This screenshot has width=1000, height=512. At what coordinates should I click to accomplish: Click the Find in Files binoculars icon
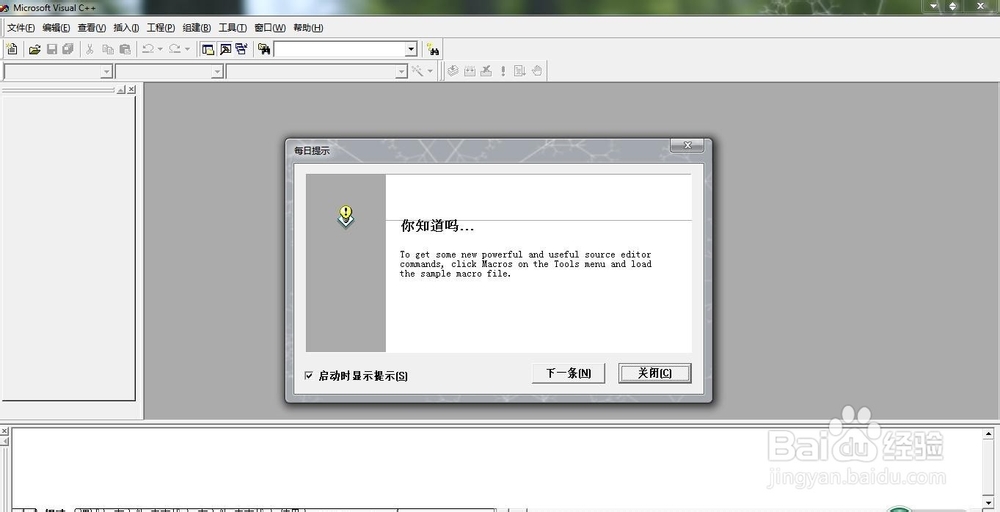point(264,49)
